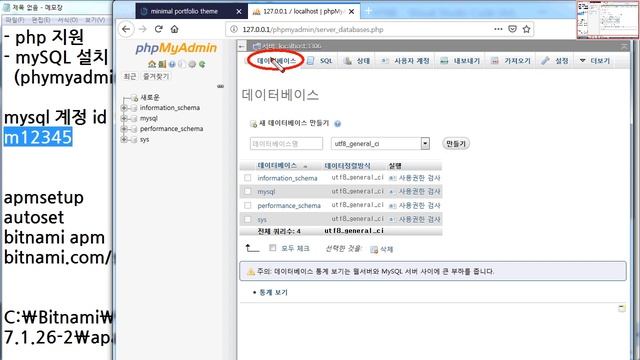This screenshot has width=640, height=360.
Task: Click the delete icon next to 삭제
Action: pos(374,249)
